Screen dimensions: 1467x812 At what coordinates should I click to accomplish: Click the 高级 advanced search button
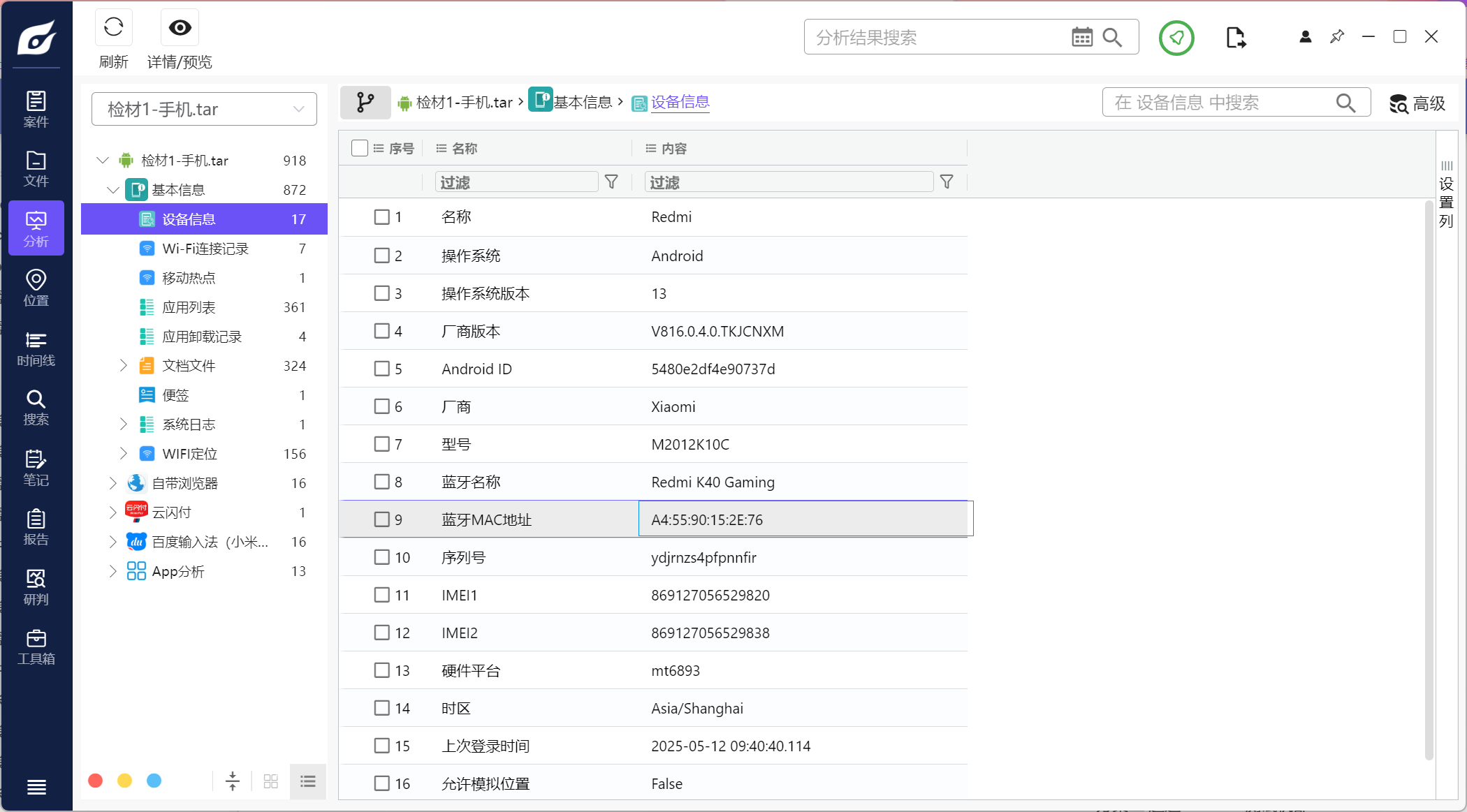pyautogui.click(x=1417, y=103)
